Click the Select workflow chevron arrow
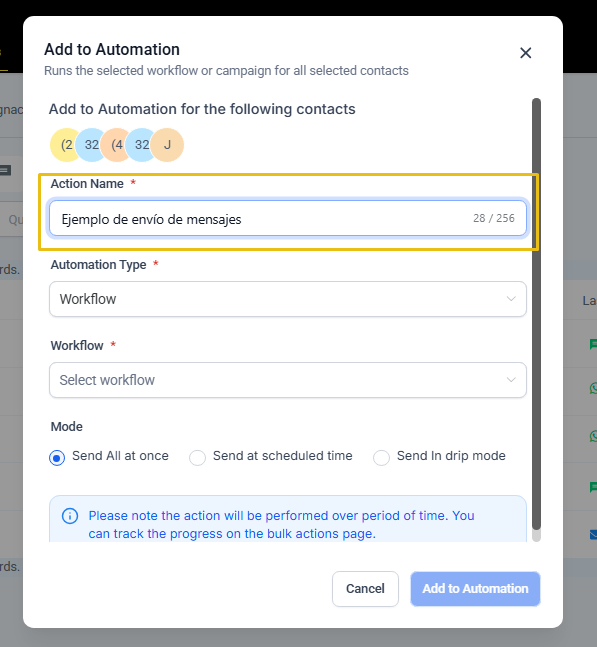 click(x=511, y=380)
